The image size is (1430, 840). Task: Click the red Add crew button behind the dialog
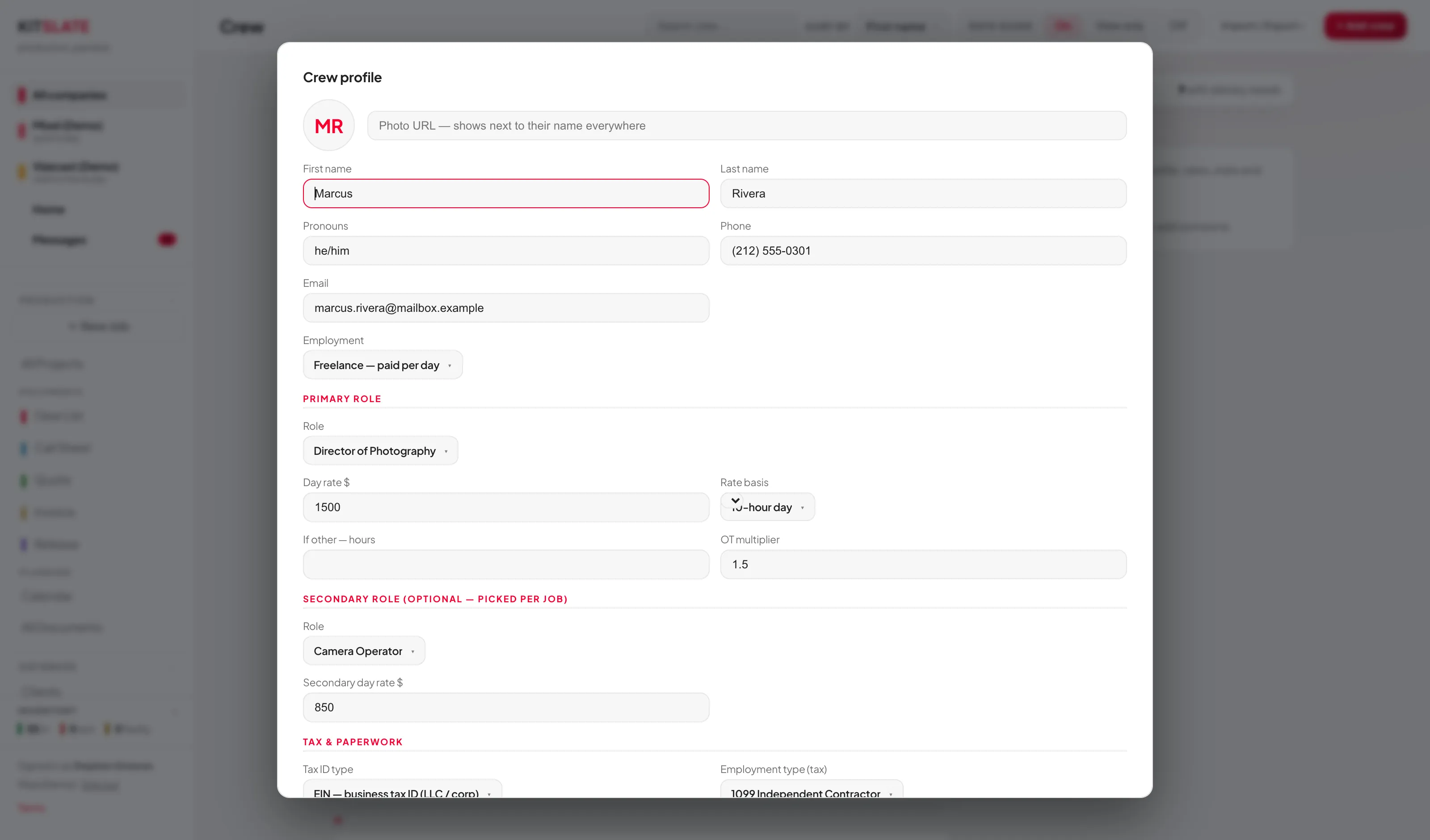1365,26
